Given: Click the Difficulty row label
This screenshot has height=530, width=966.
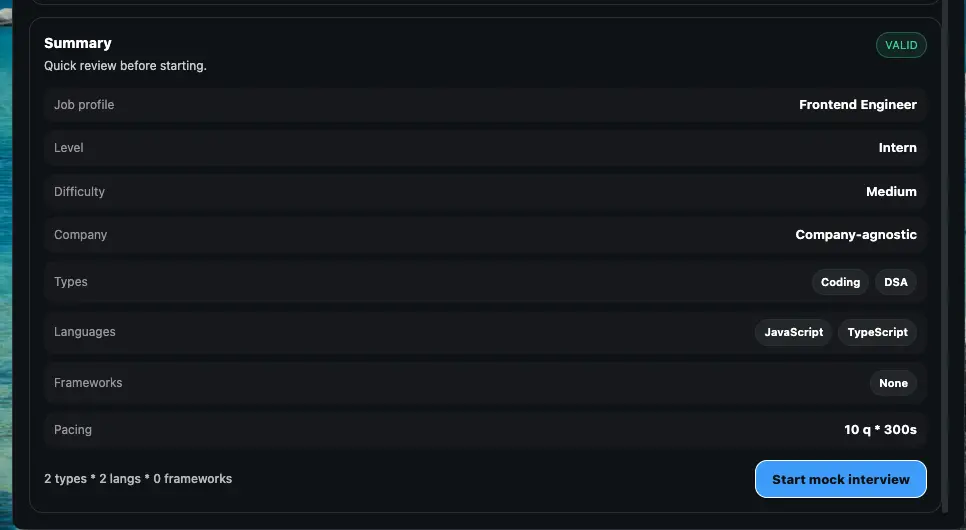Looking at the screenshot, I should click(79, 192).
